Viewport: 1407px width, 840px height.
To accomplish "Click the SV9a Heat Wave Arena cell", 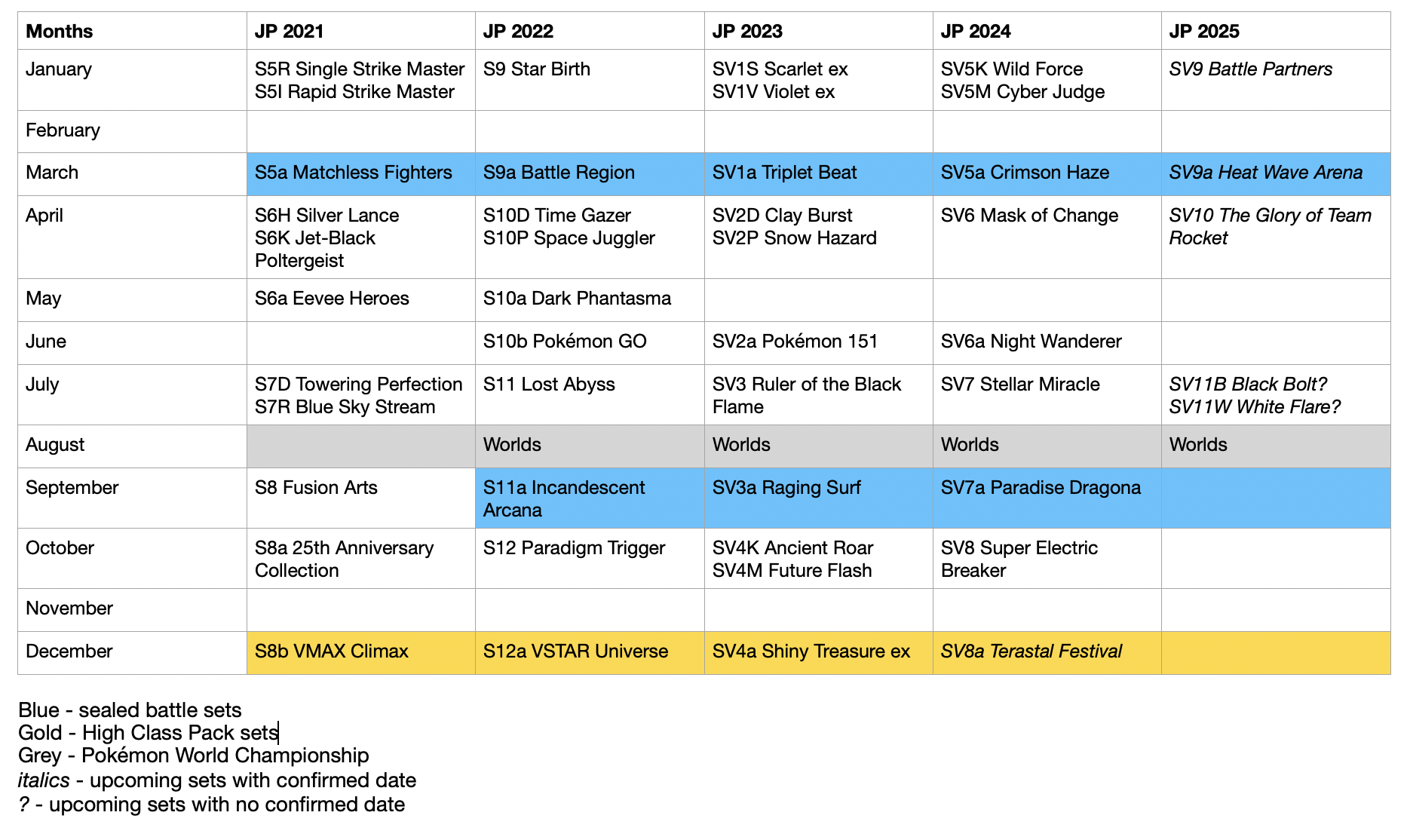I will (x=1275, y=173).
